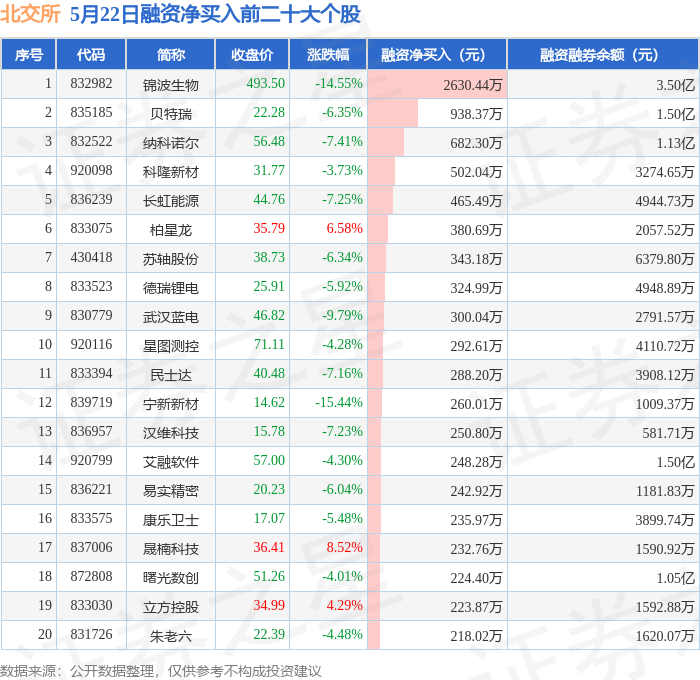
Task: Click the 收盘价 column header
Action: [252, 54]
